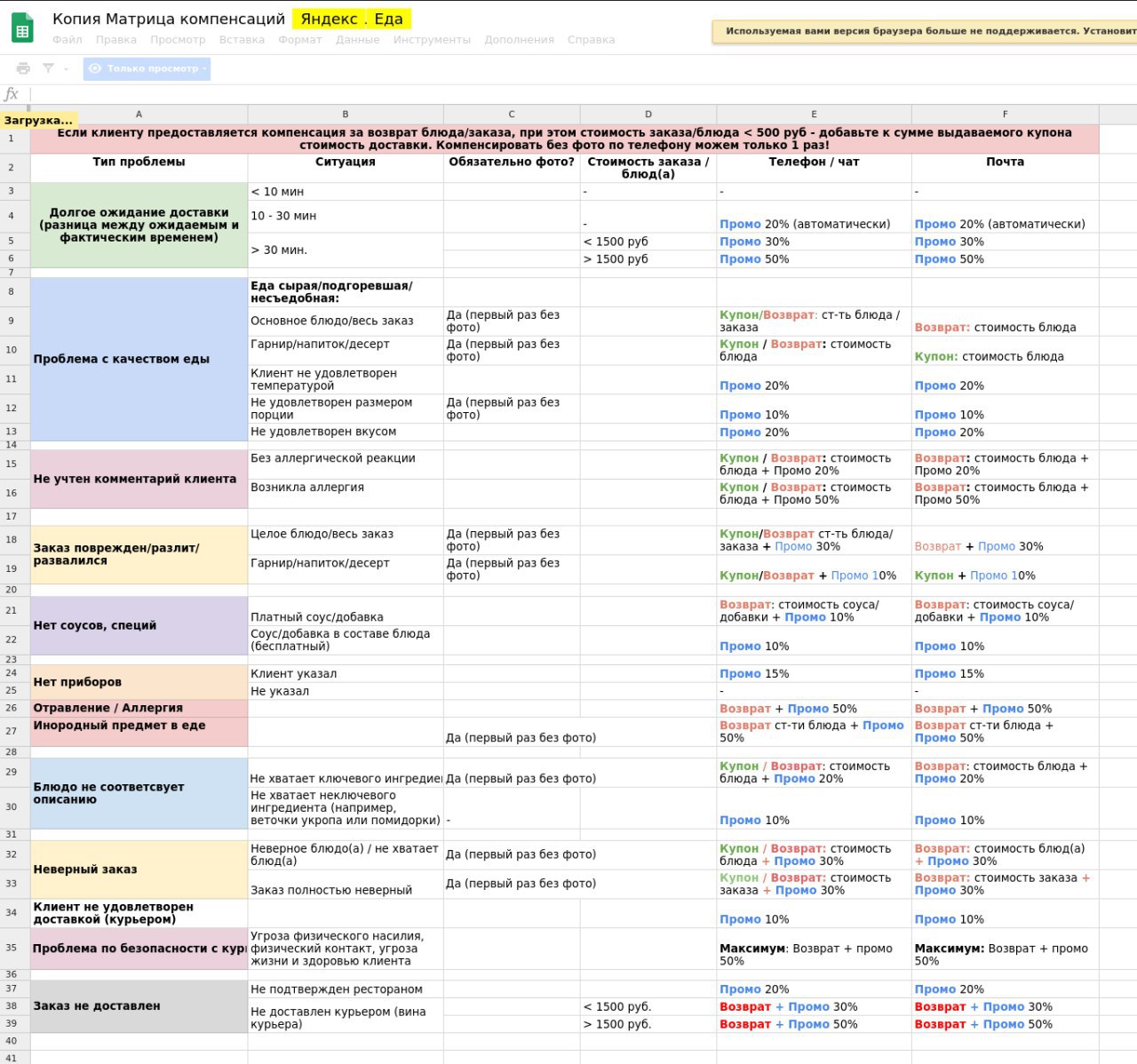The height and width of the screenshot is (1064, 1137).
Task: Open the Вставка menu
Action: (242, 40)
